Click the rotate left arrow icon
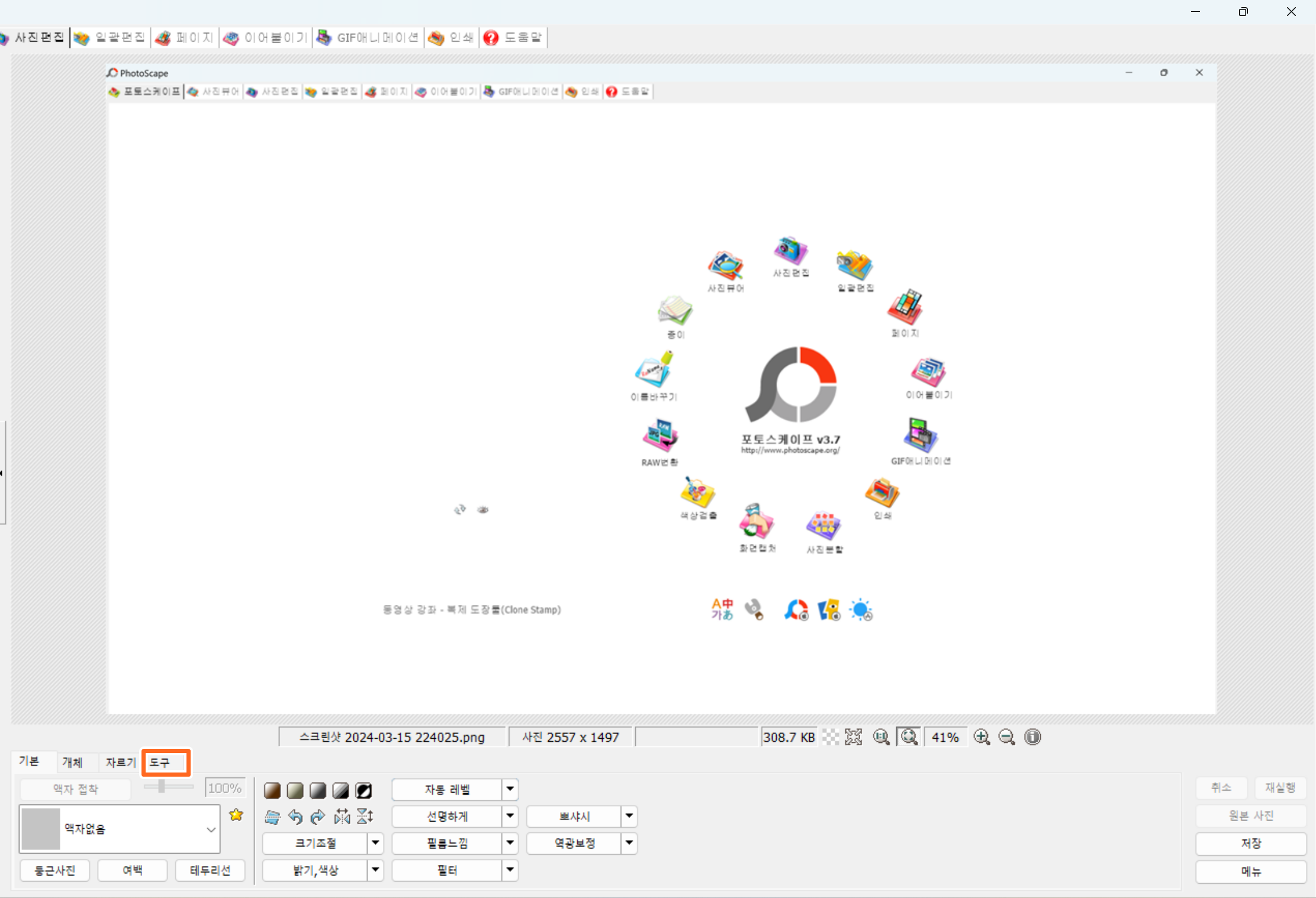This screenshot has height=898, width=1316. pyautogui.click(x=295, y=817)
